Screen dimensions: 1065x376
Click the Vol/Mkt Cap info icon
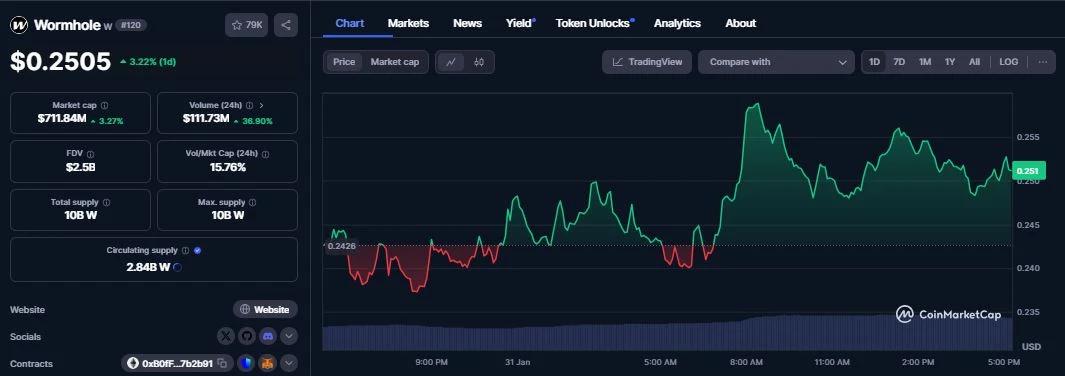(x=266, y=154)
